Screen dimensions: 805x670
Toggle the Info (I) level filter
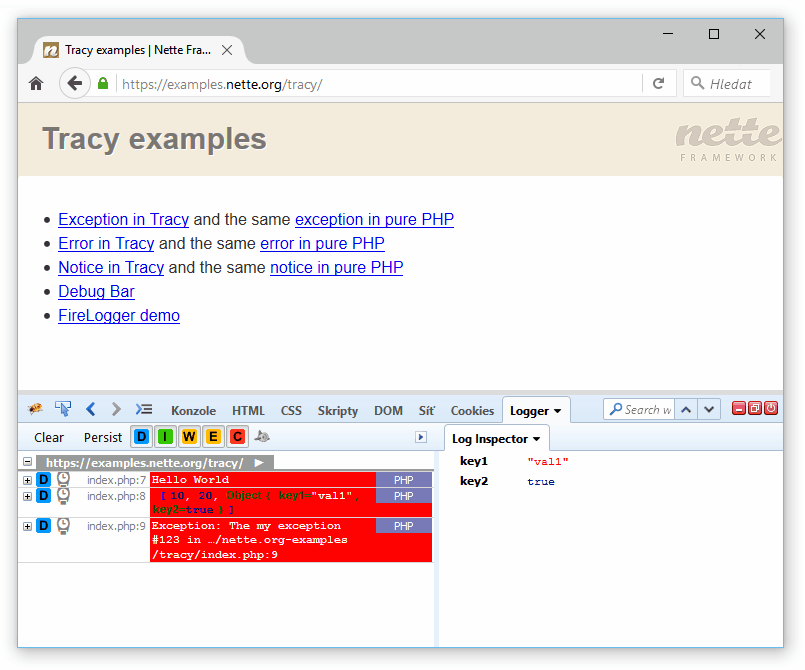pos(165,437)
